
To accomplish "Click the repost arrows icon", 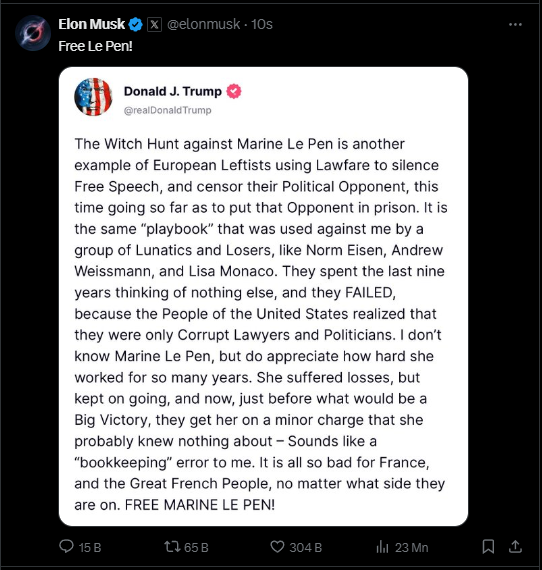I will [x=172, y=546].
